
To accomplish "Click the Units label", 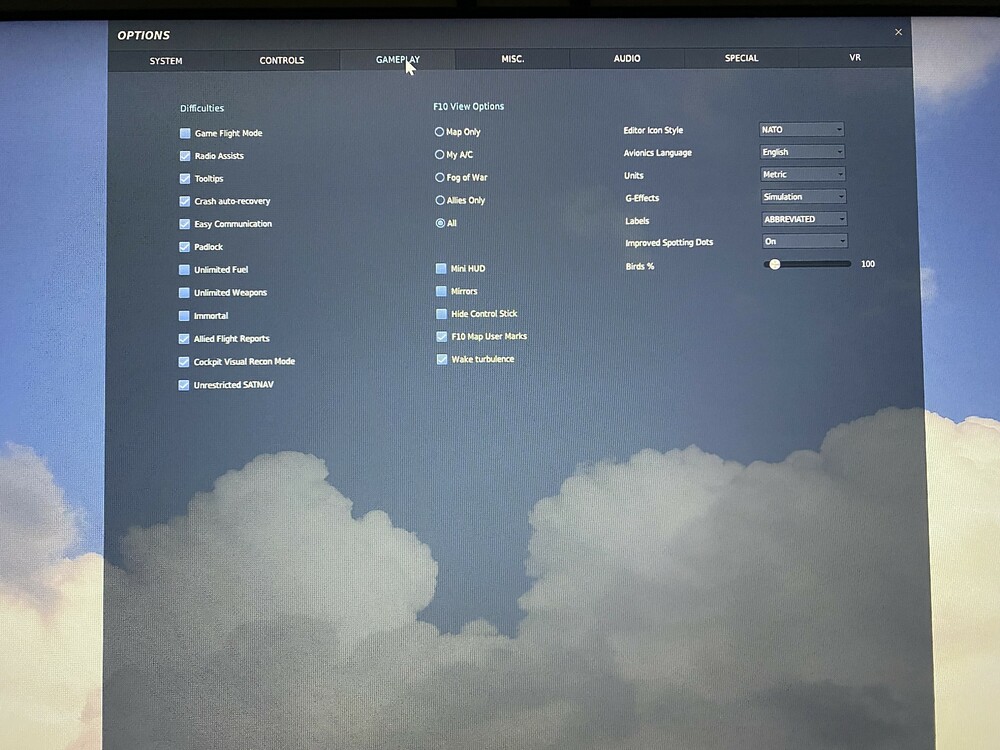I will pos(634,175).
